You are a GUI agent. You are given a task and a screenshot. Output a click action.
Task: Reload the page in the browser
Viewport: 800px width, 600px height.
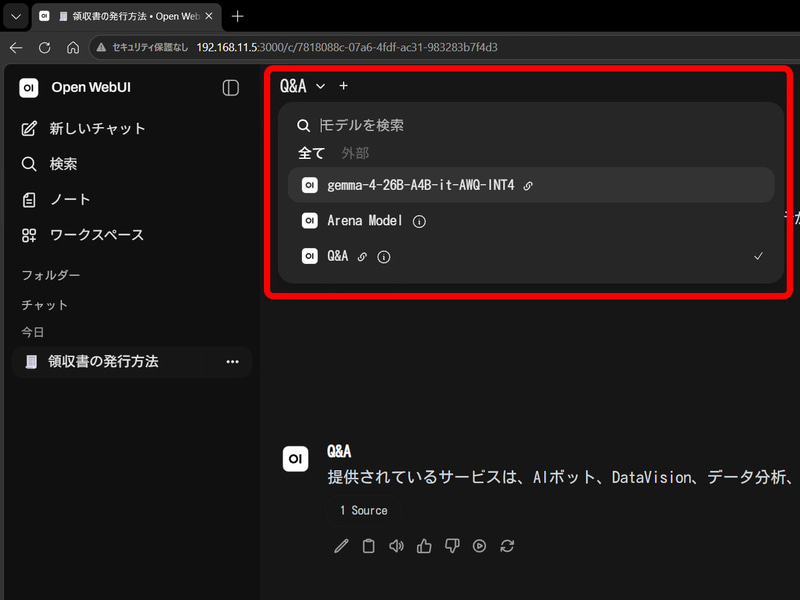[x=45, y=48]
